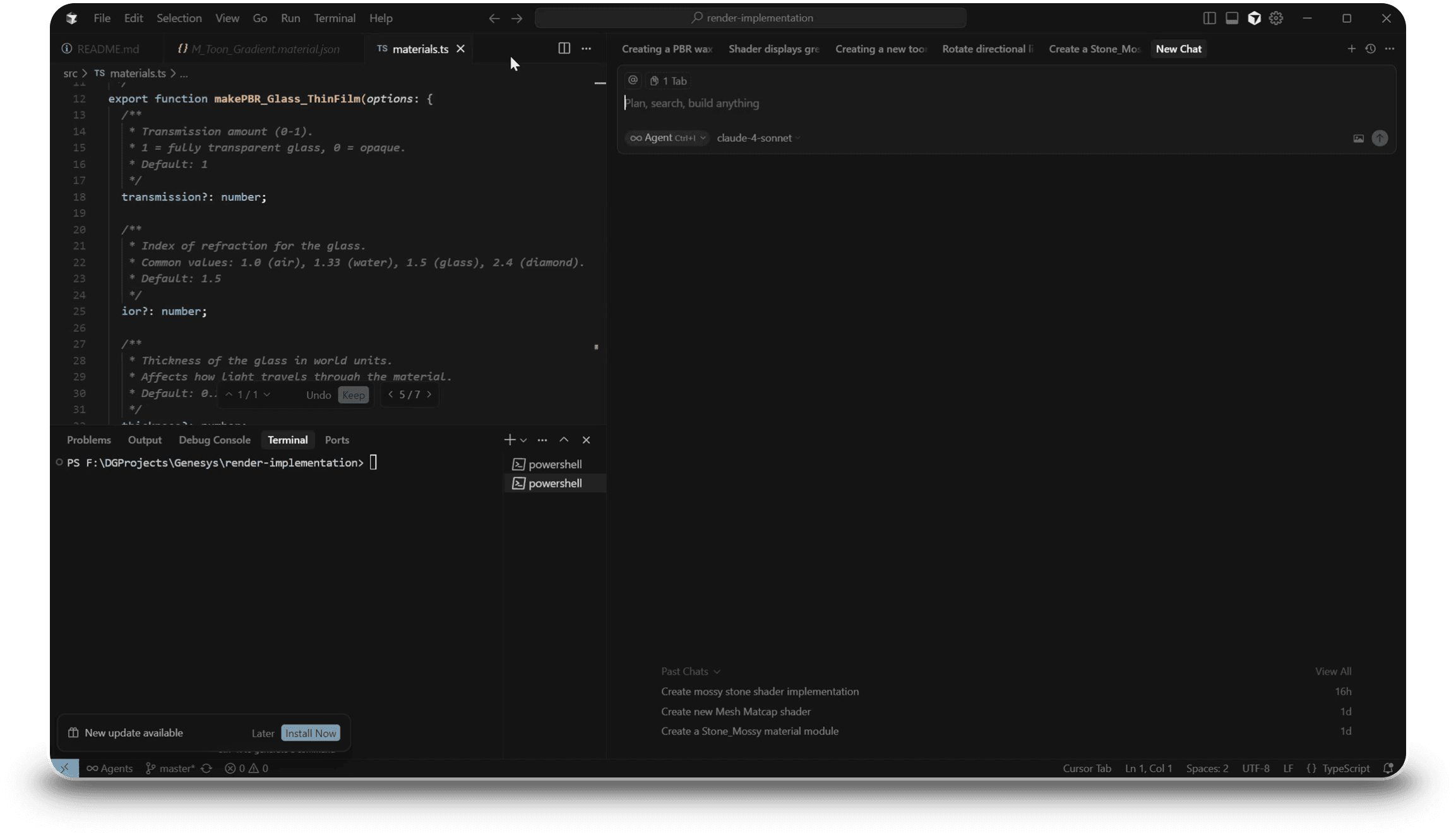
Task: Open Cursor settings with the gear icon
Action: pos(1276,18)
